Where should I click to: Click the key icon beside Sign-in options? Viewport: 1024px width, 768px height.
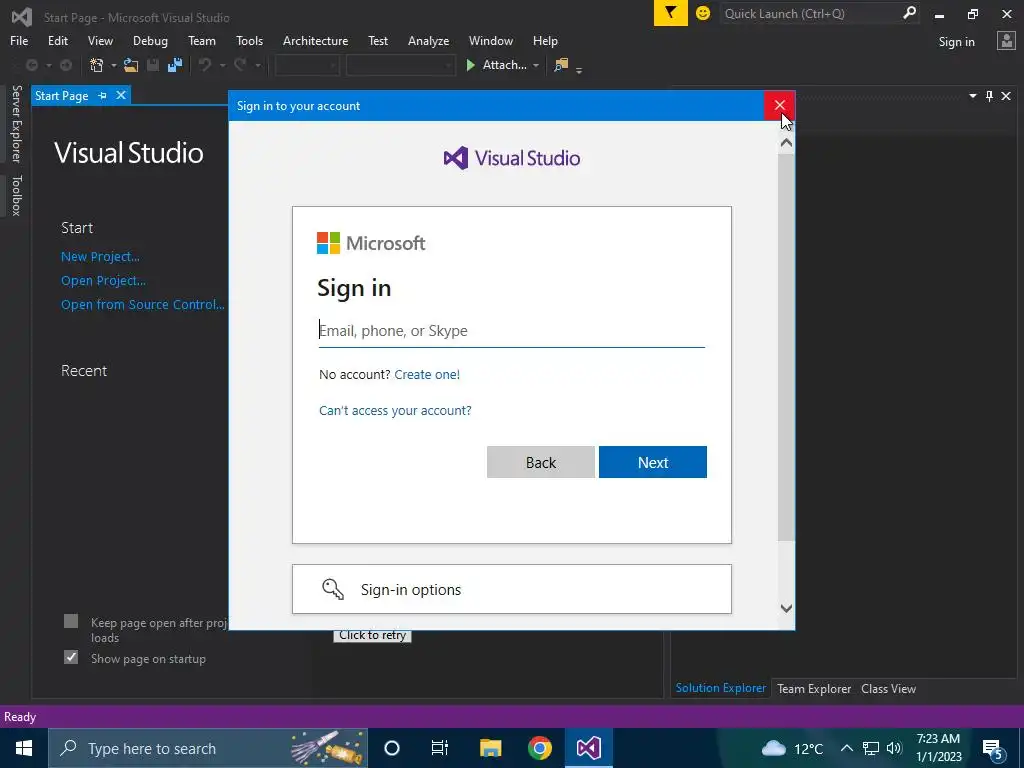point(332,589)
